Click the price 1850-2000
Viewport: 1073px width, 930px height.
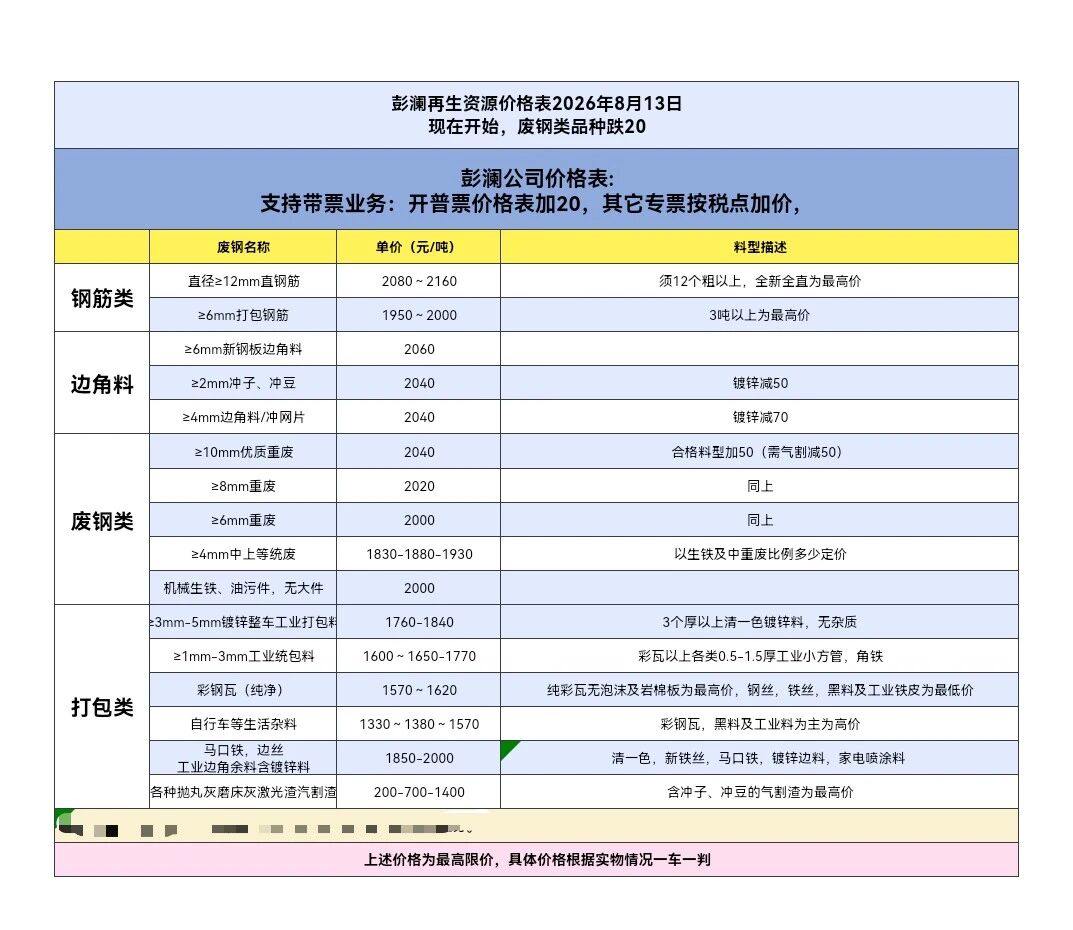click(418, 758)
